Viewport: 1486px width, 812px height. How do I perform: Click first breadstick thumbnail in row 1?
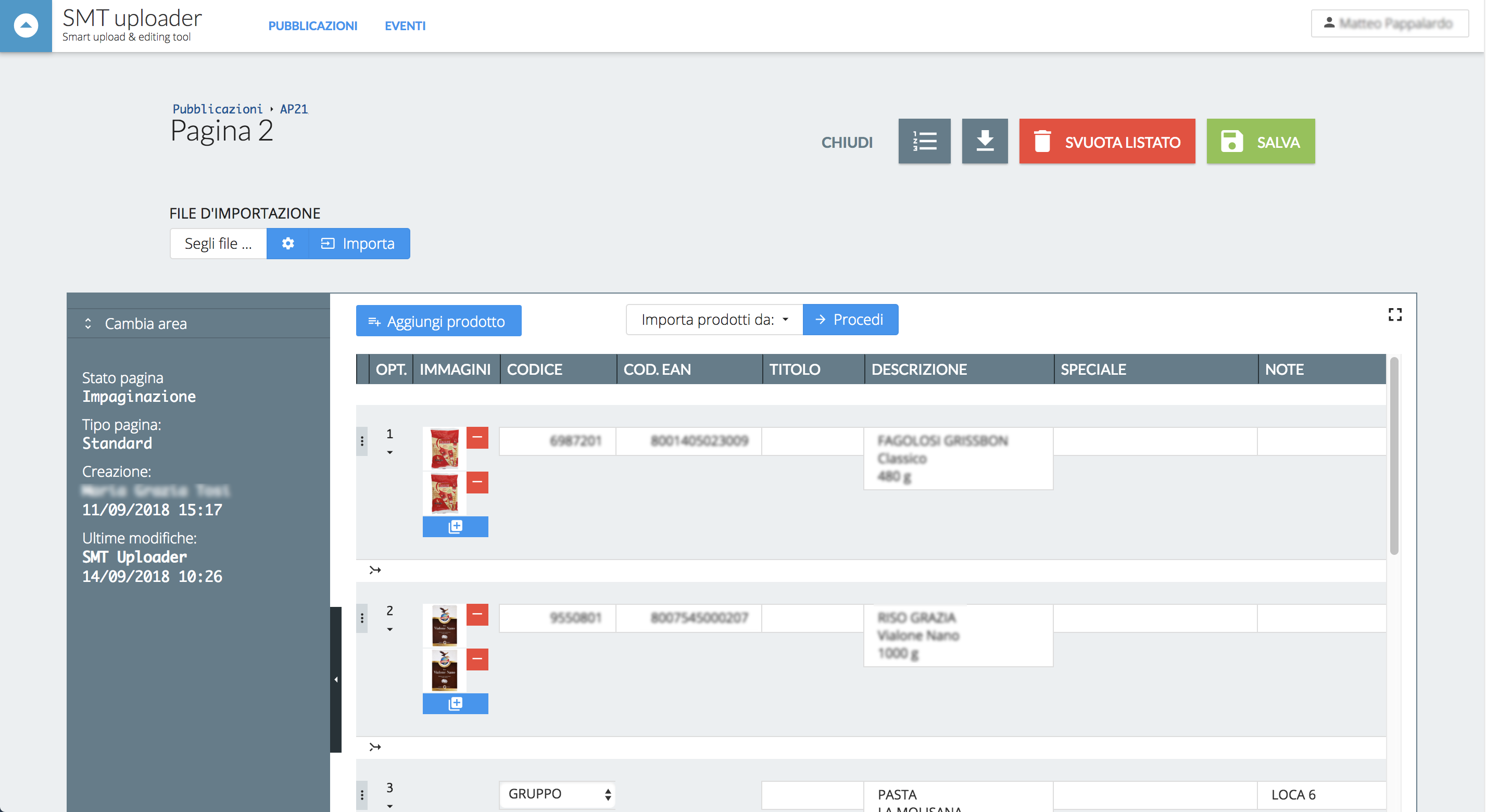pyautogui.click(x=444, y=449)
